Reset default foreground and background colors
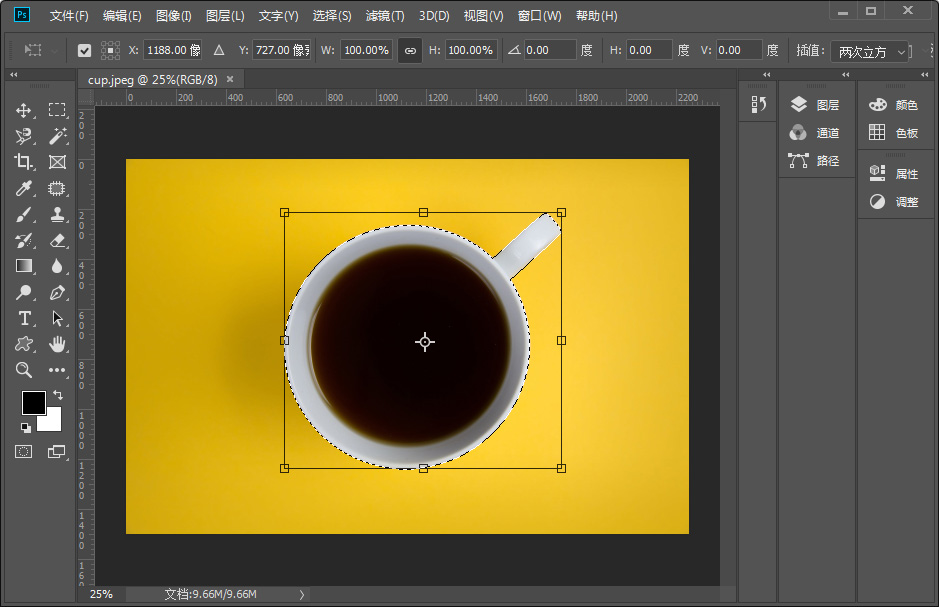 25,427
